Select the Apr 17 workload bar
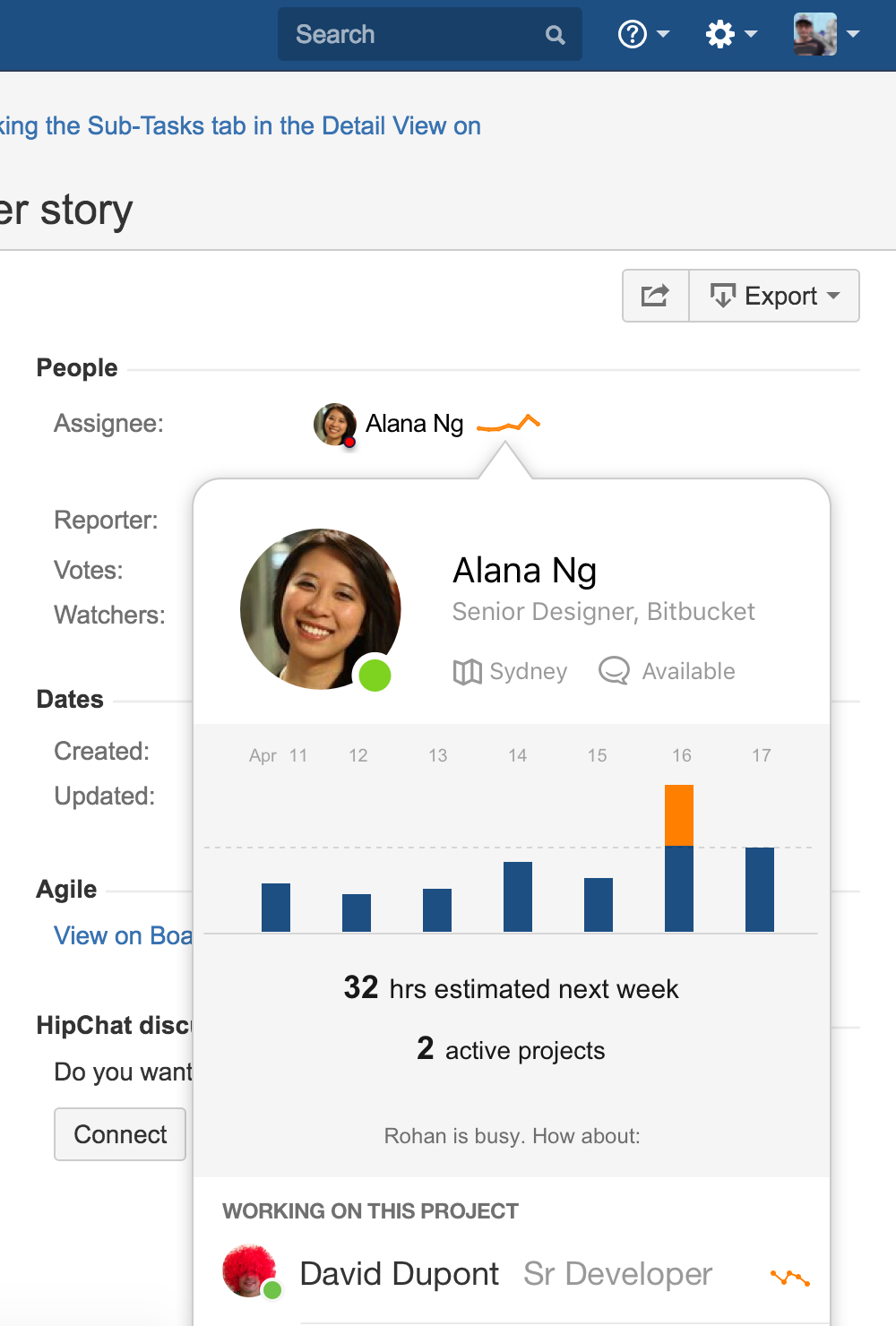The image size is (896, 1326). 760,890
